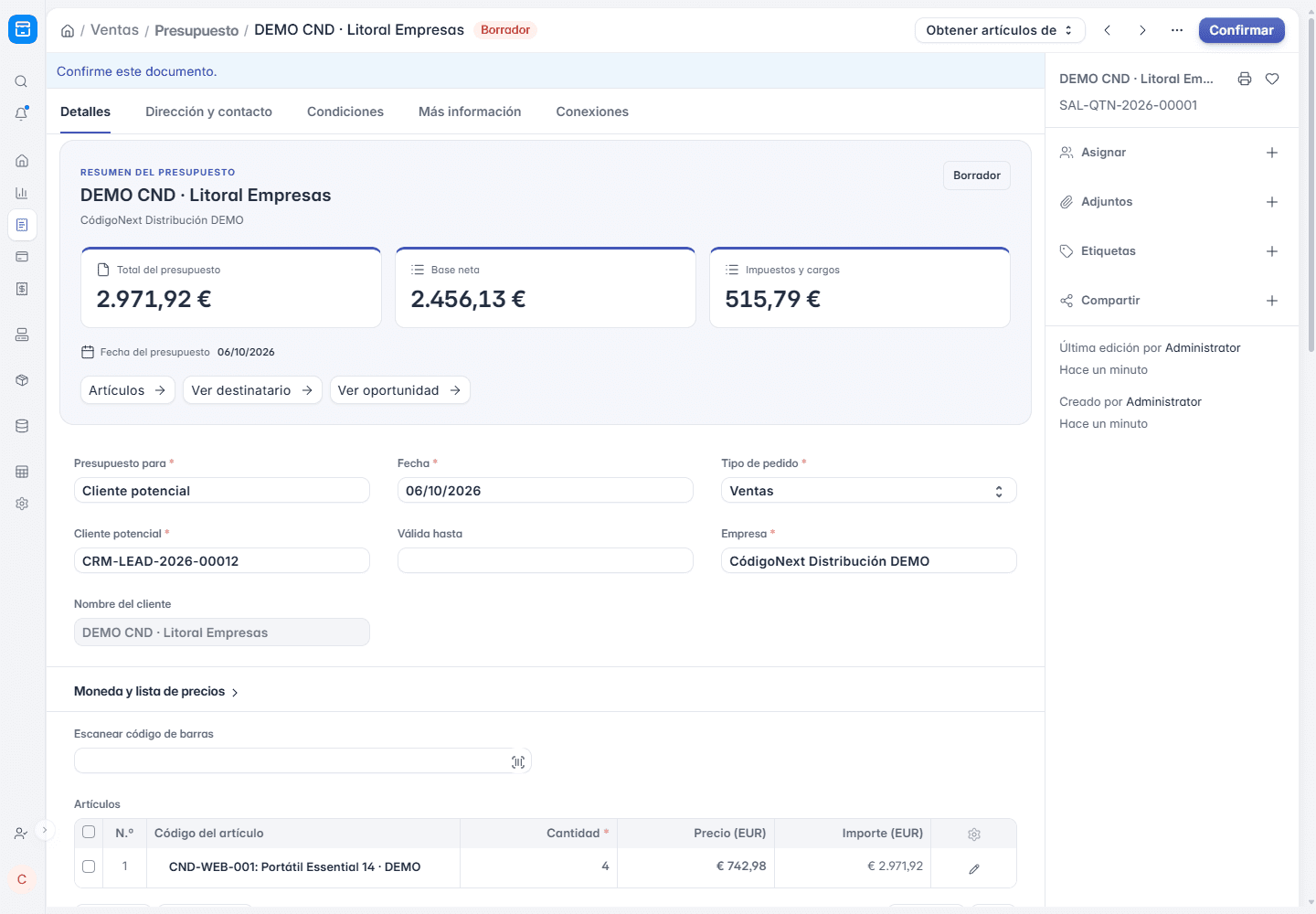The image size is (1316, 914).
Task: Open the search icon in left sidebar
Action: 21,81
